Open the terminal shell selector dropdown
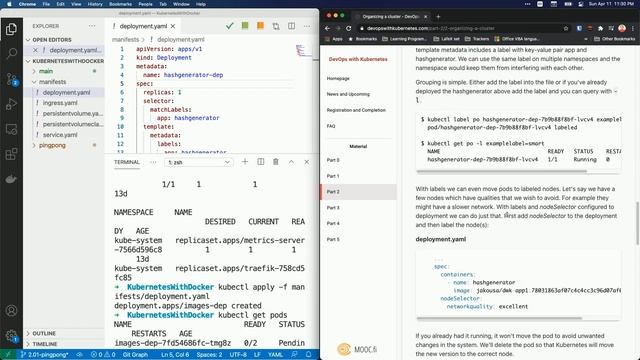This screenshot has width=640, height=360. tap(199, 162)
